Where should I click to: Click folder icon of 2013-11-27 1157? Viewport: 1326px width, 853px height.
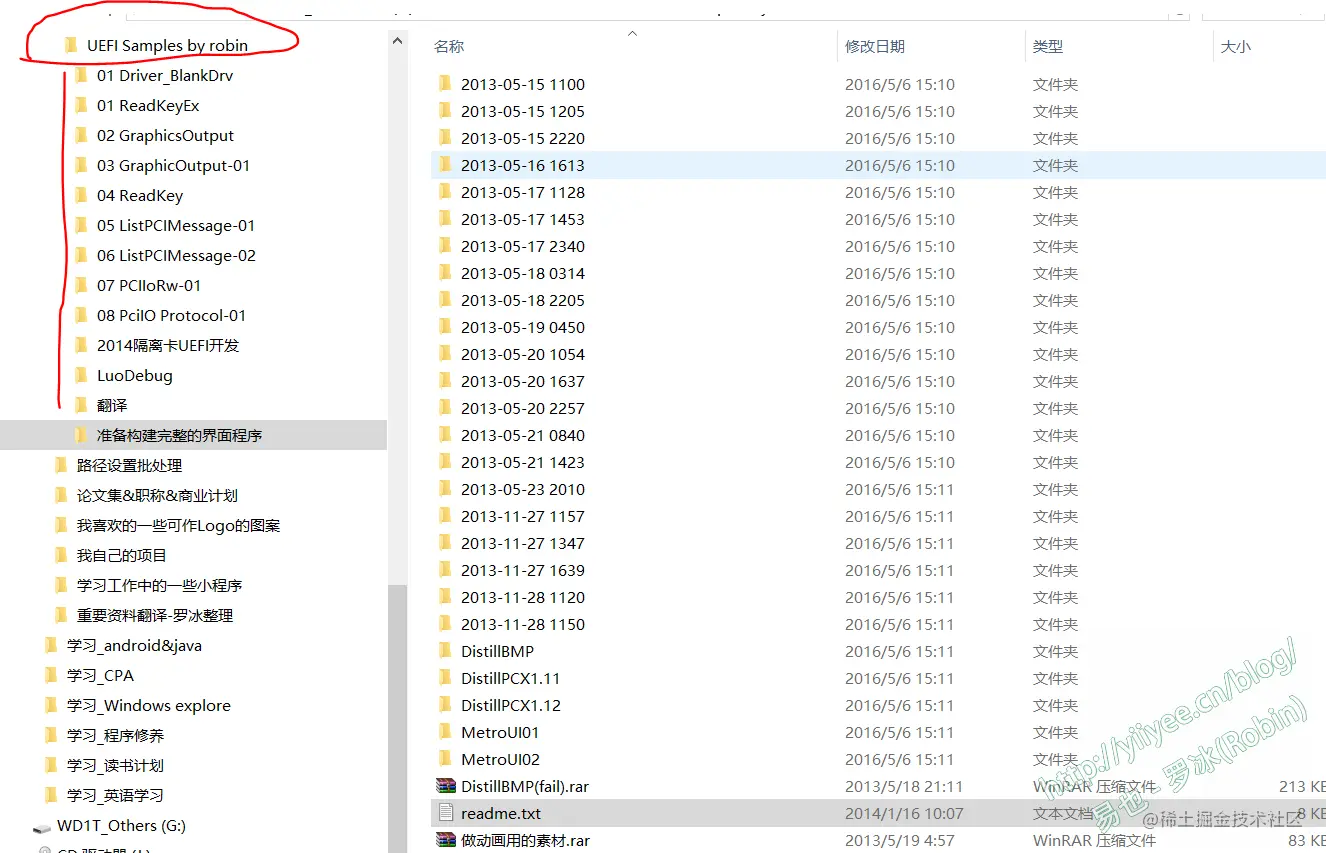coord(446,517)
